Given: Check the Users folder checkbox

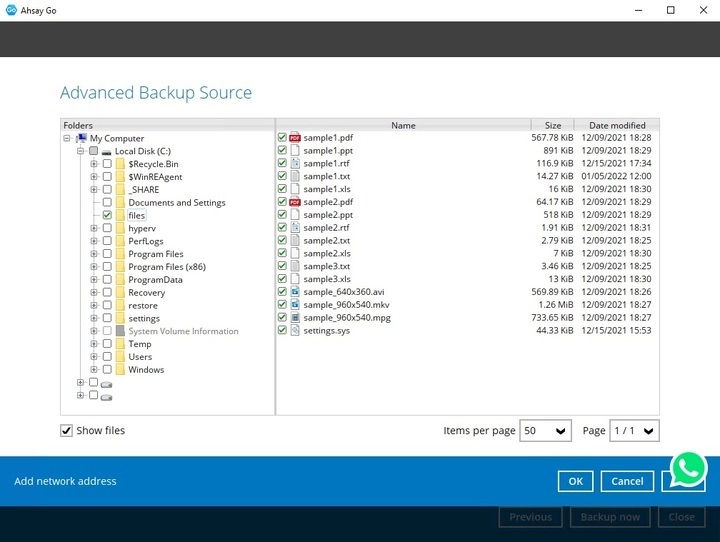Looking at the screenshot, I should (x=107, y=356).
